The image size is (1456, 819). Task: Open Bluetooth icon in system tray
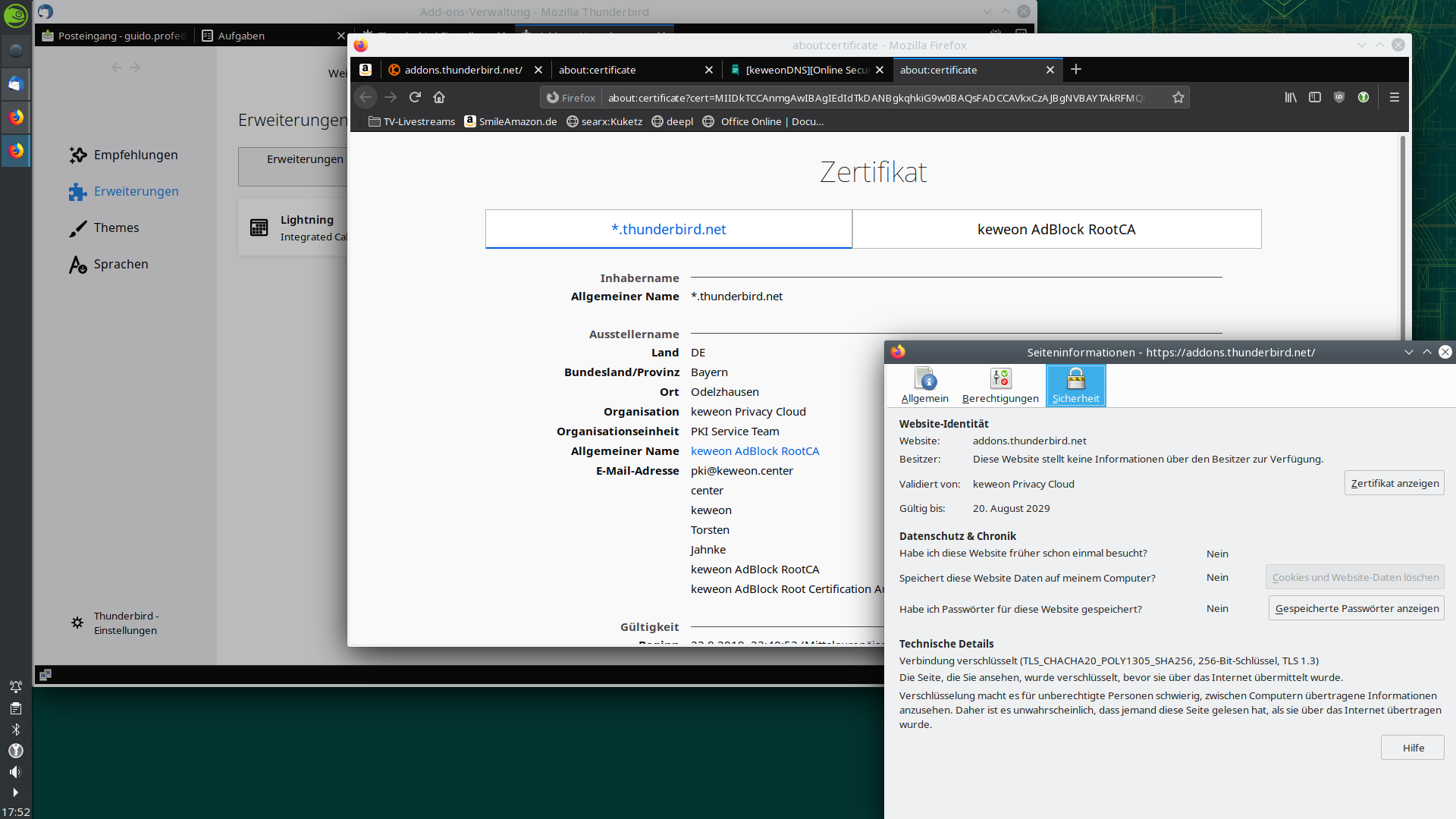16,730
